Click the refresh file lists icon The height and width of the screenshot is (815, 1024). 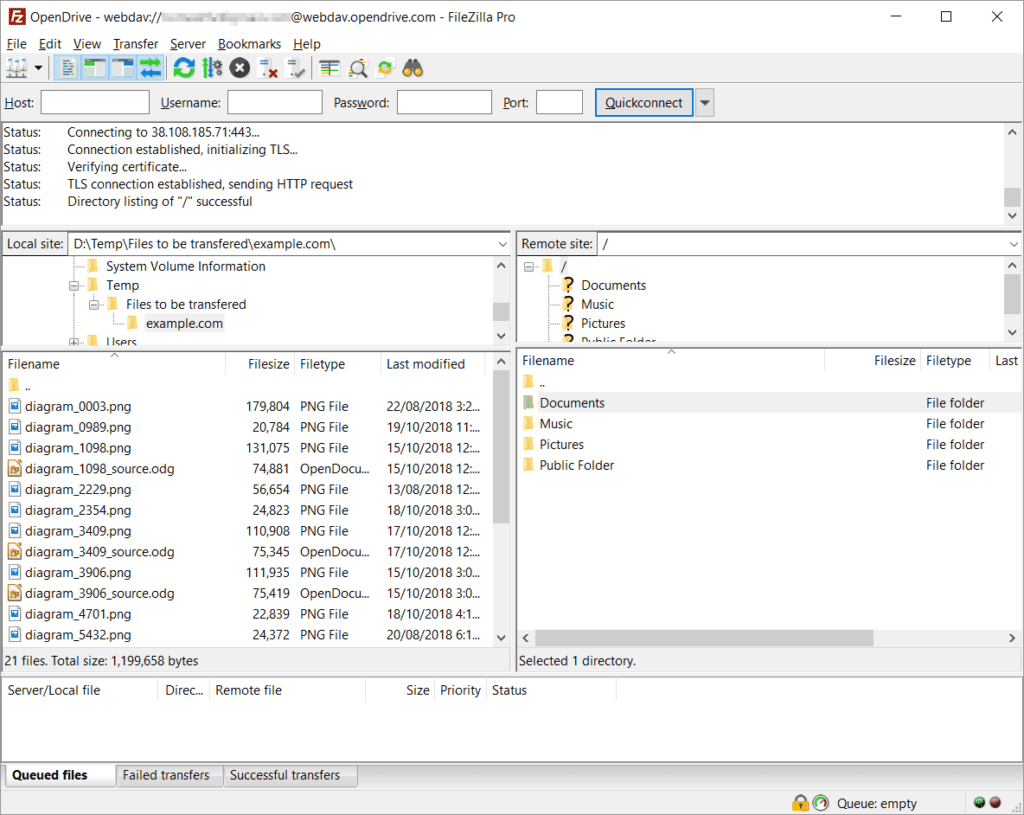click(x=184, y=68)
